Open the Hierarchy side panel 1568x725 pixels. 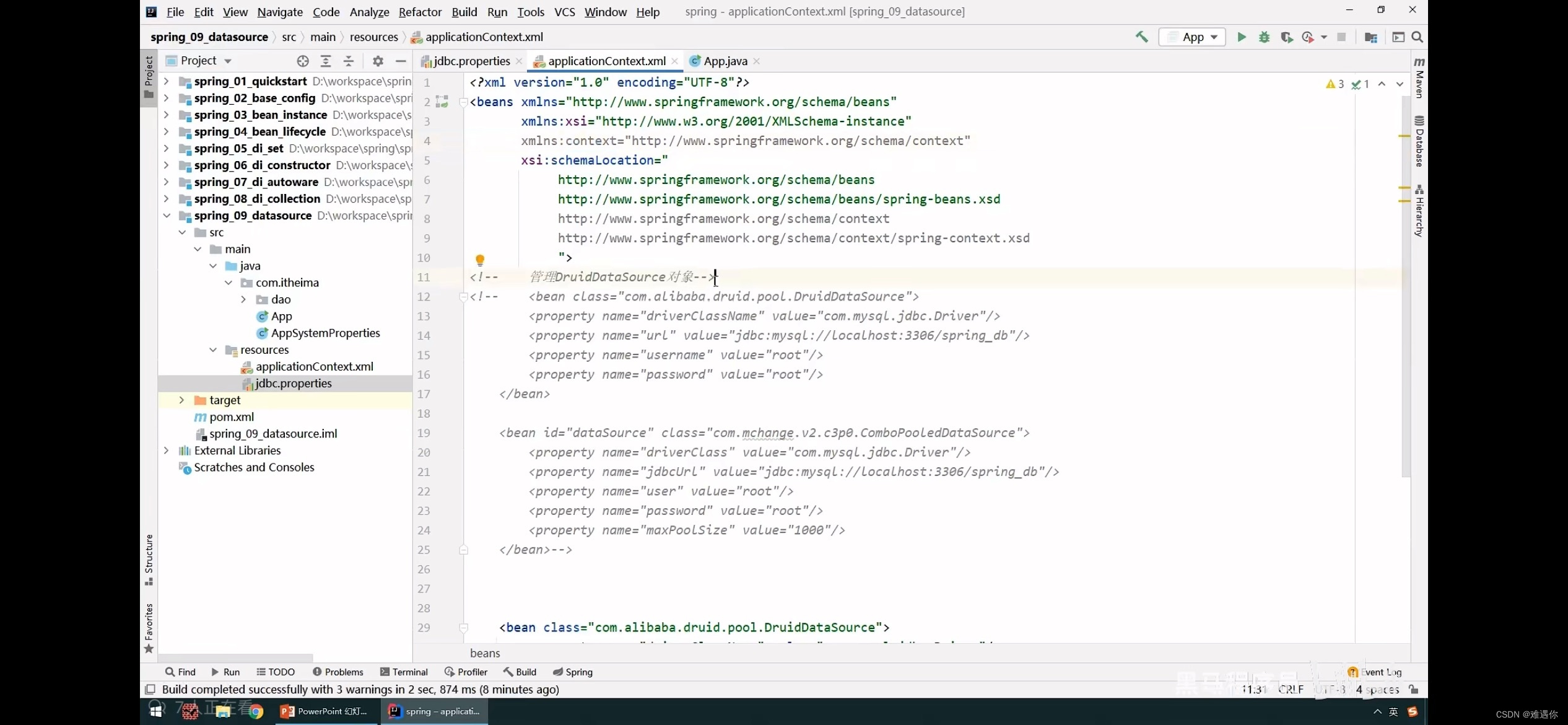pyautogui.click(x=1419, y=211)
